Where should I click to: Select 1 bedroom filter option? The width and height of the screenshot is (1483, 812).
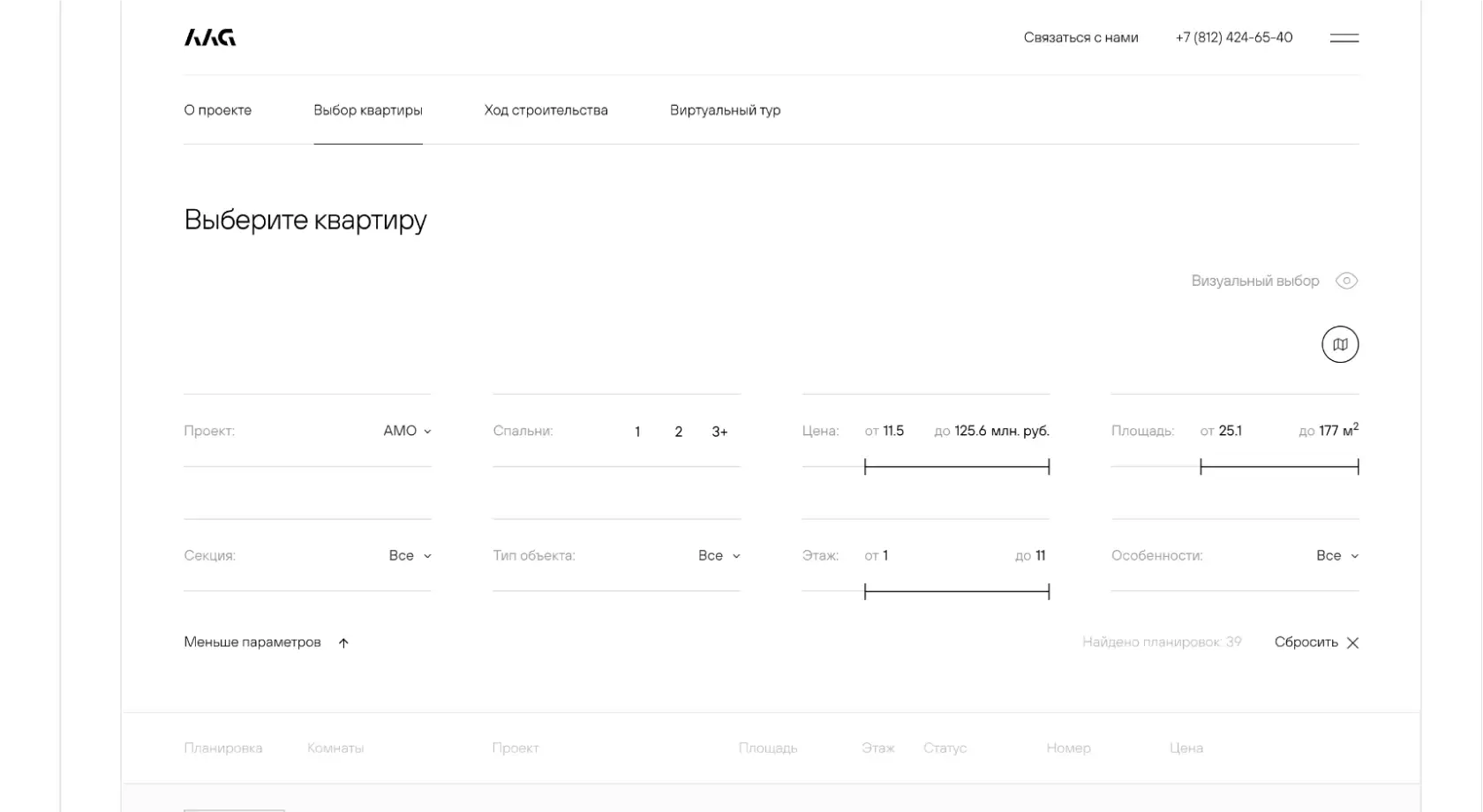(x=637, y=432)
